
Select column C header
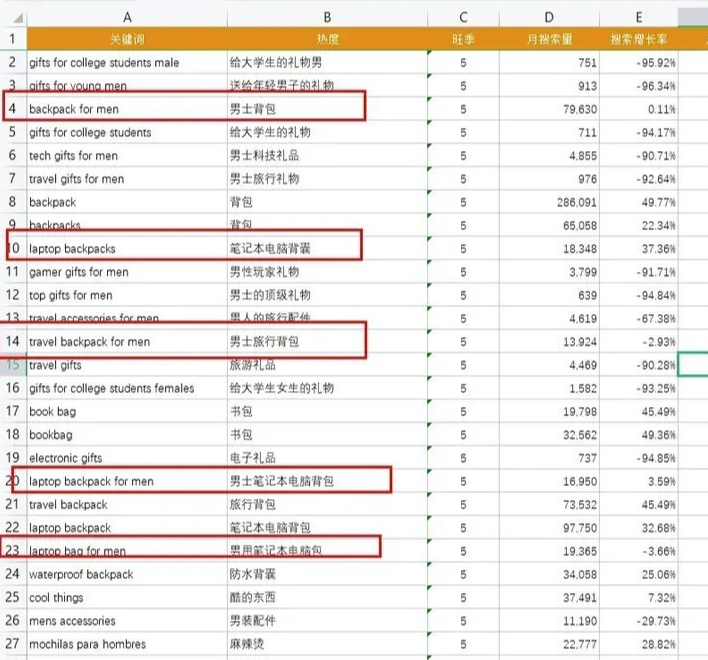463,17
